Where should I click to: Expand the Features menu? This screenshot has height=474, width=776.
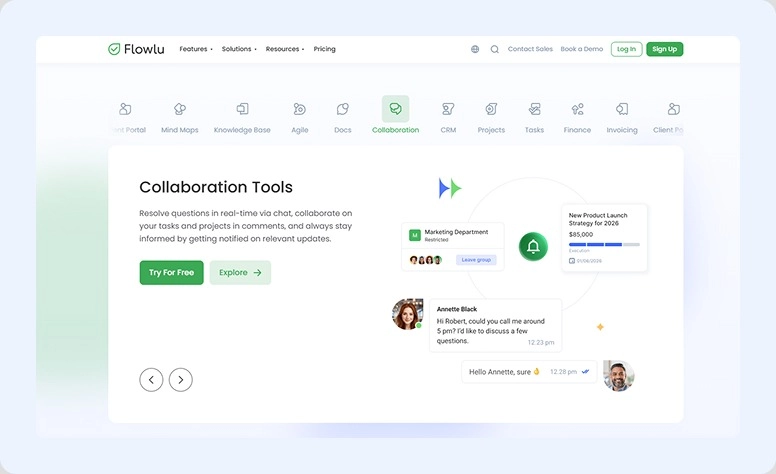(196, 49)
